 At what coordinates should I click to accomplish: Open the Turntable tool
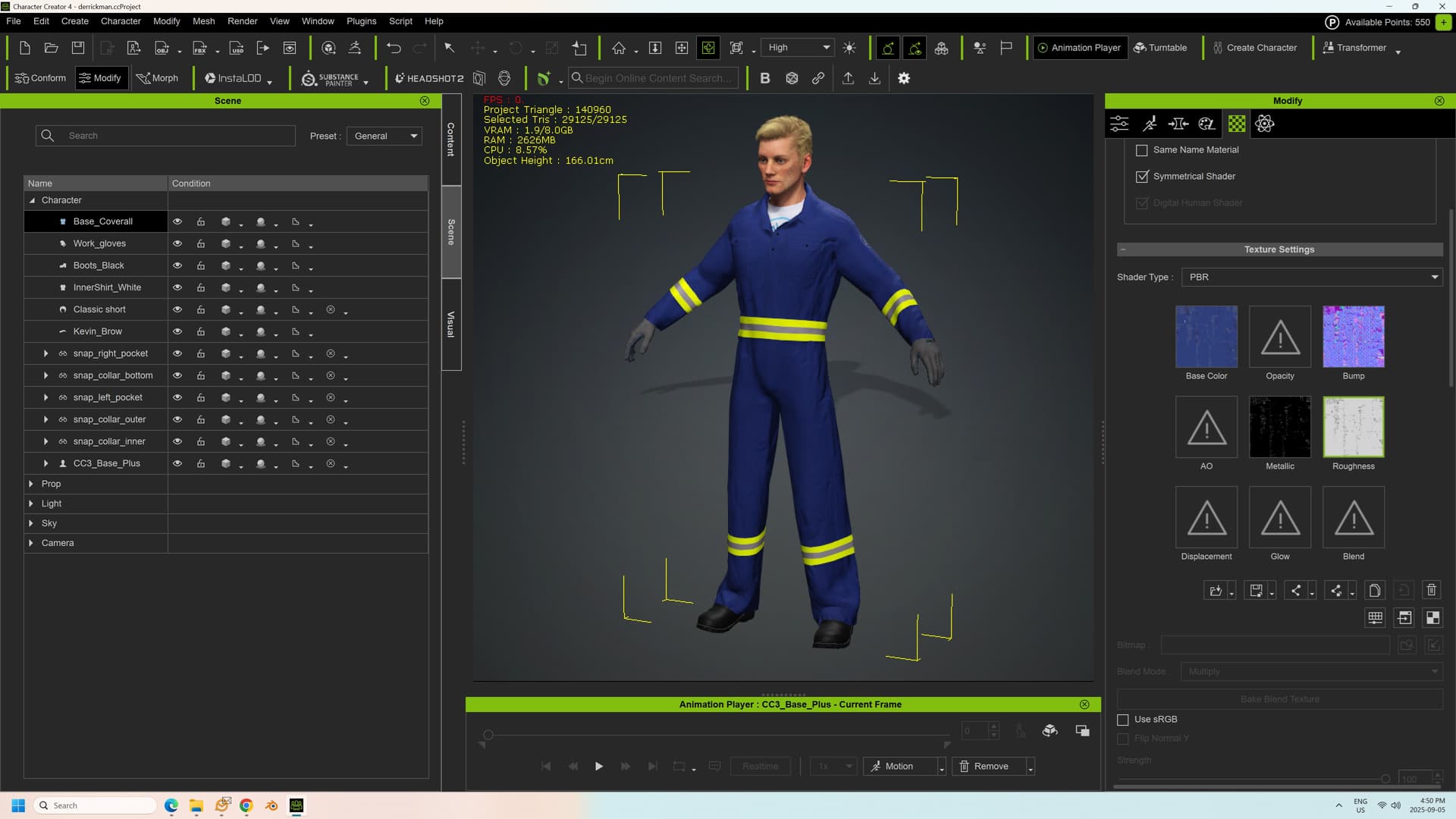click(1160, 48)
